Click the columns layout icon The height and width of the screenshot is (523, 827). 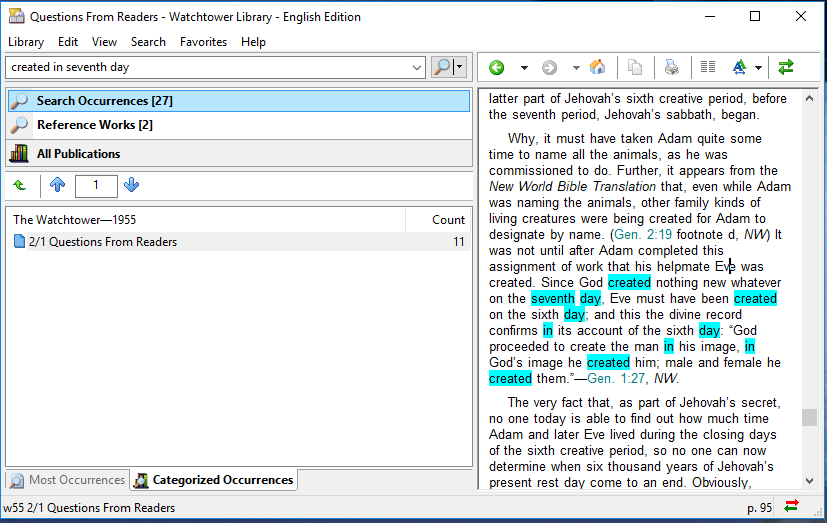point(708,68)
